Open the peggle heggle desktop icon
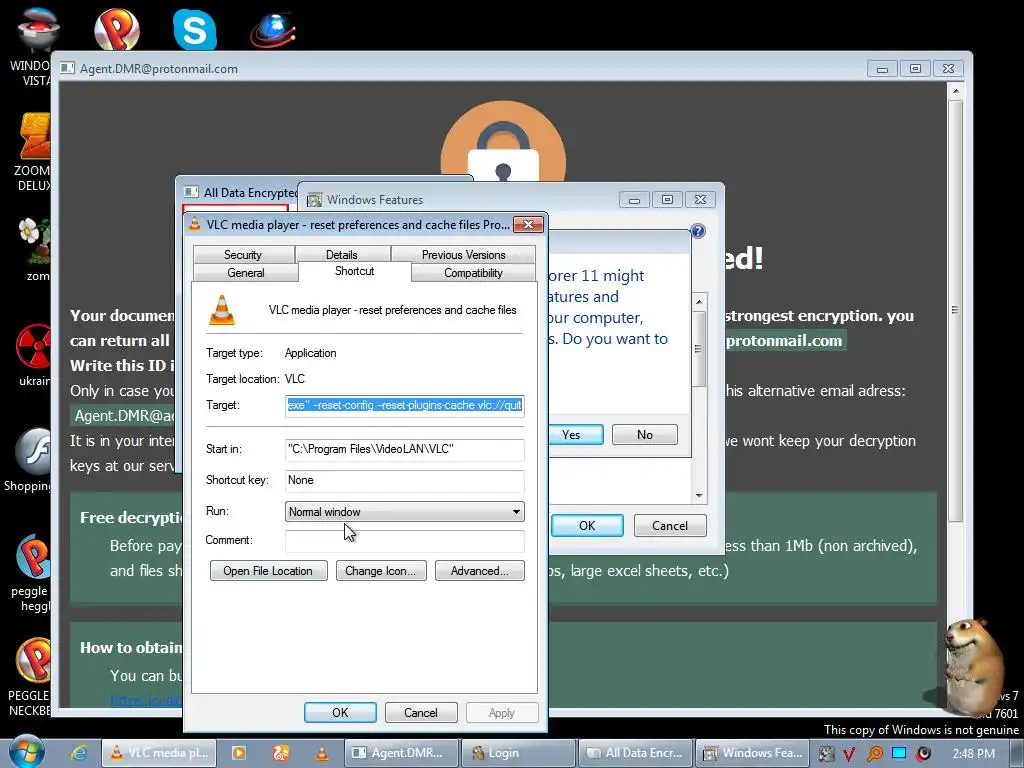1024x768 pixels. click(x=31, y=573)
